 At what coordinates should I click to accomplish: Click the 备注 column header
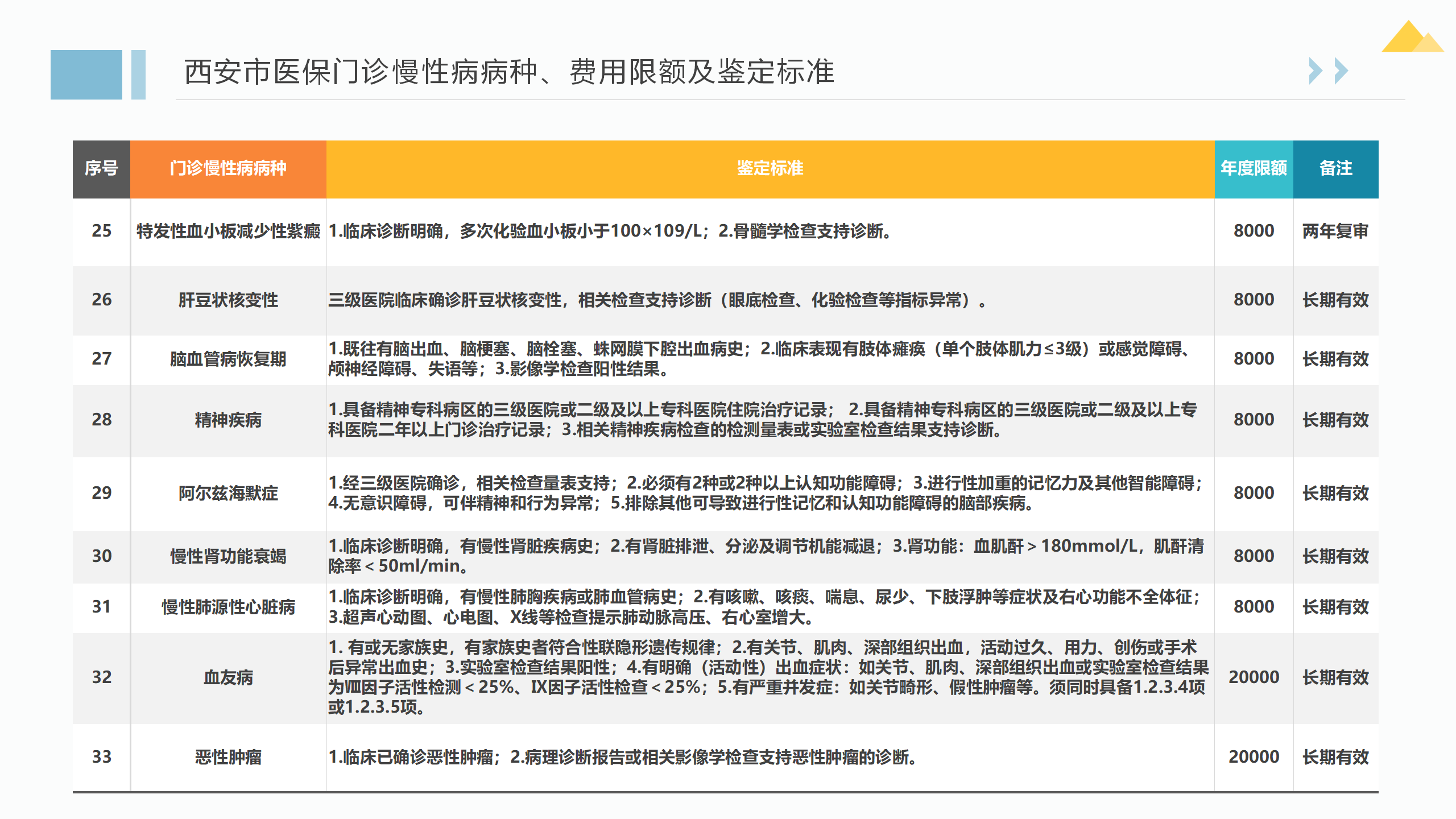tap(1335, 168)
